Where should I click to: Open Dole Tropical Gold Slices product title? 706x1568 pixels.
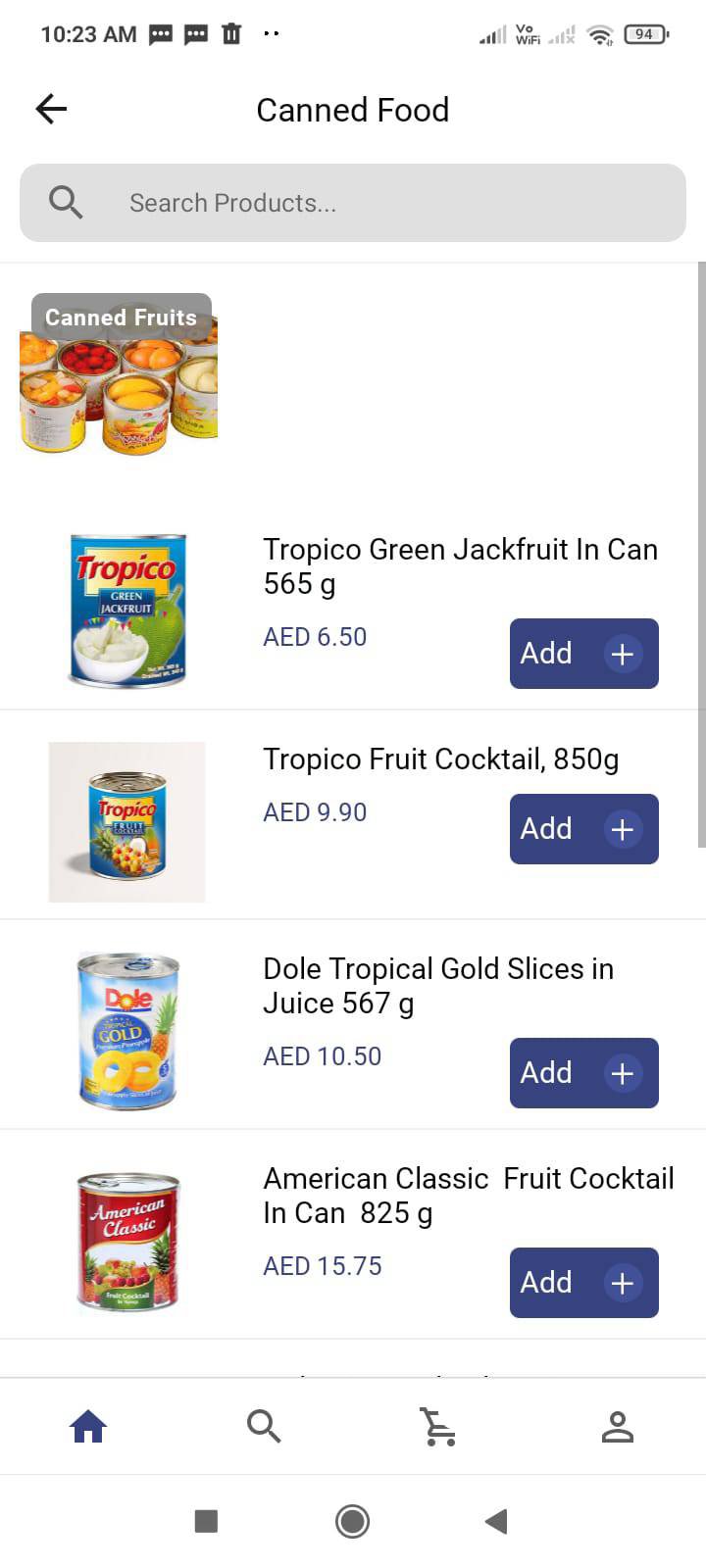[438, 985]
